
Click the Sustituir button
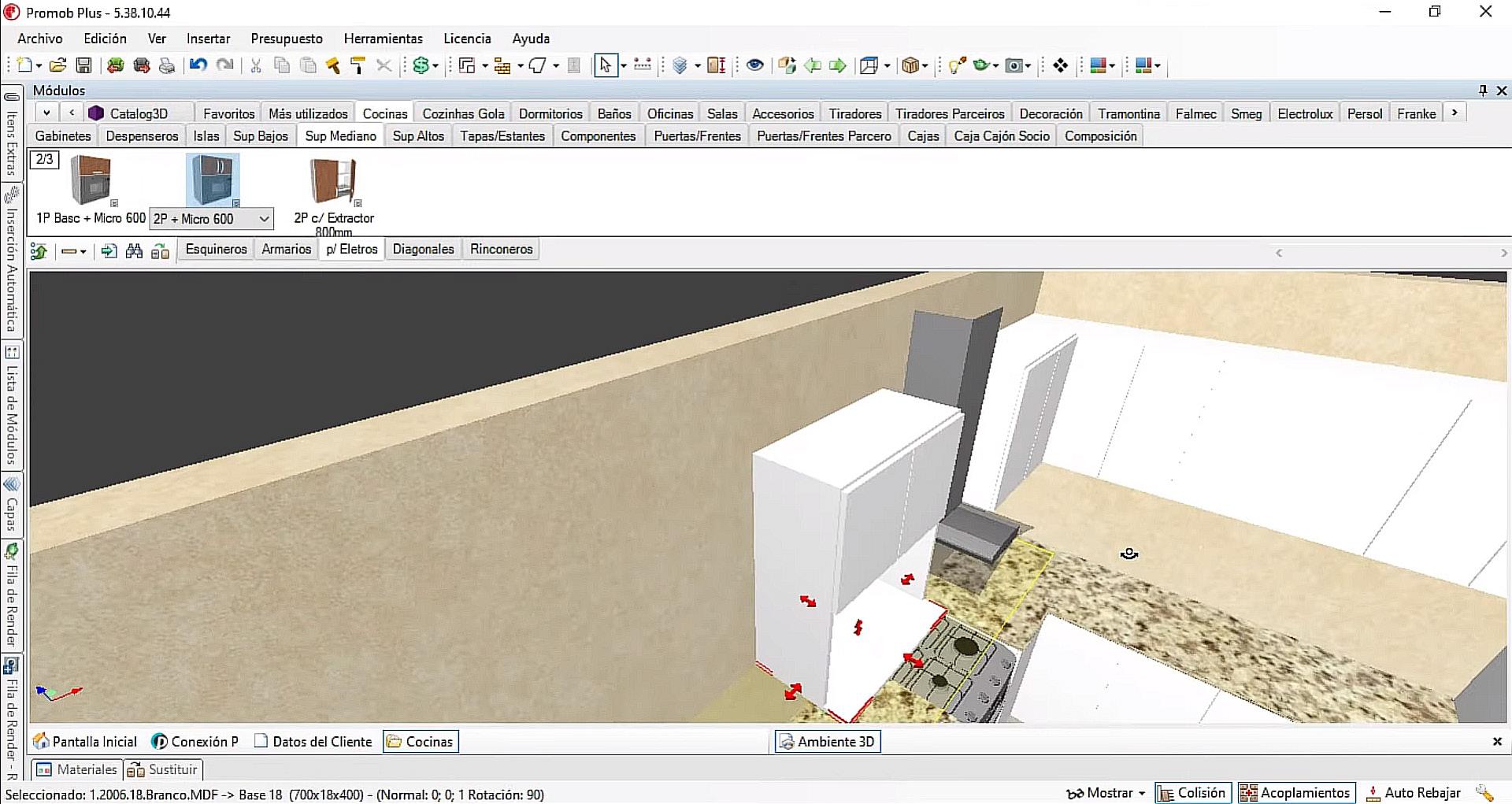[x=164, y=769]
